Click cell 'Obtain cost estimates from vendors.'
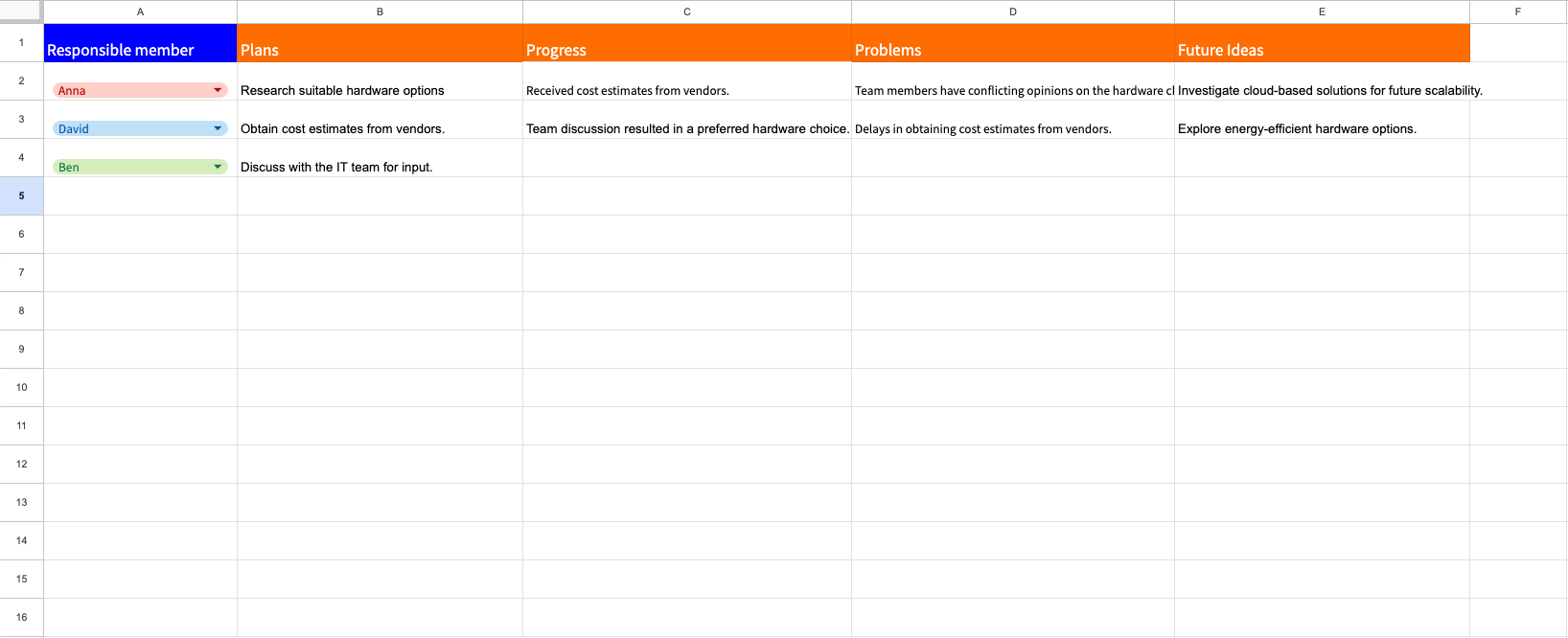The width and height of the screenshot is (1568, 638). click(380, 120)
